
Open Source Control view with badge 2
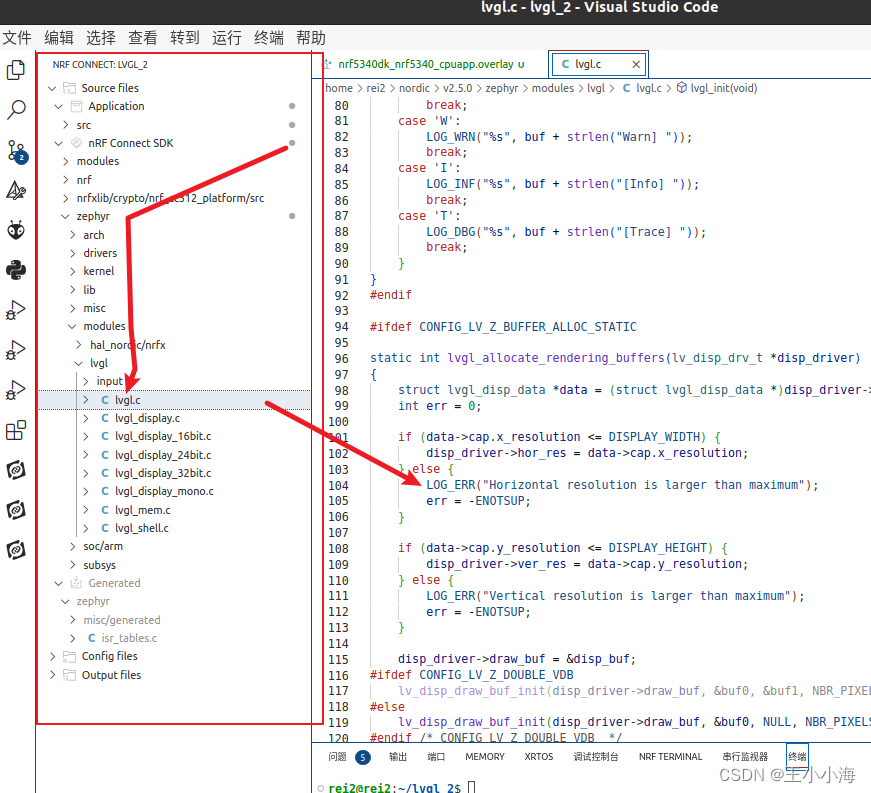point(16,150)
